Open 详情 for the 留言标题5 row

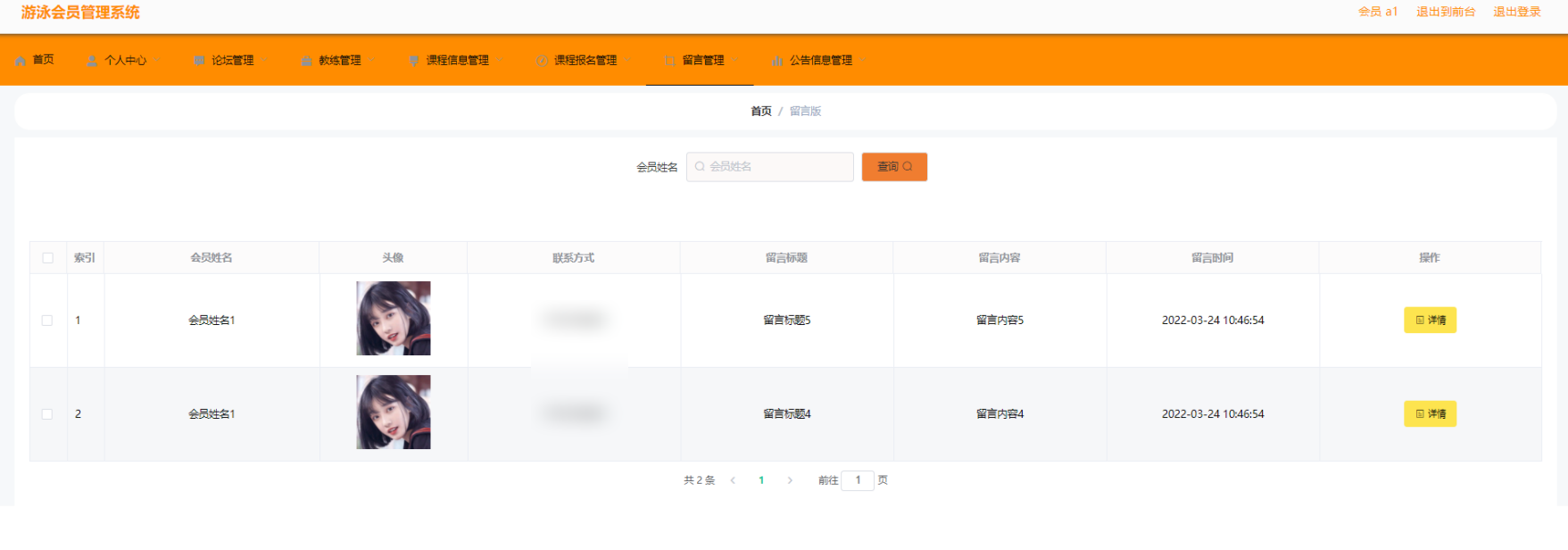click(x=1430, y=321)
